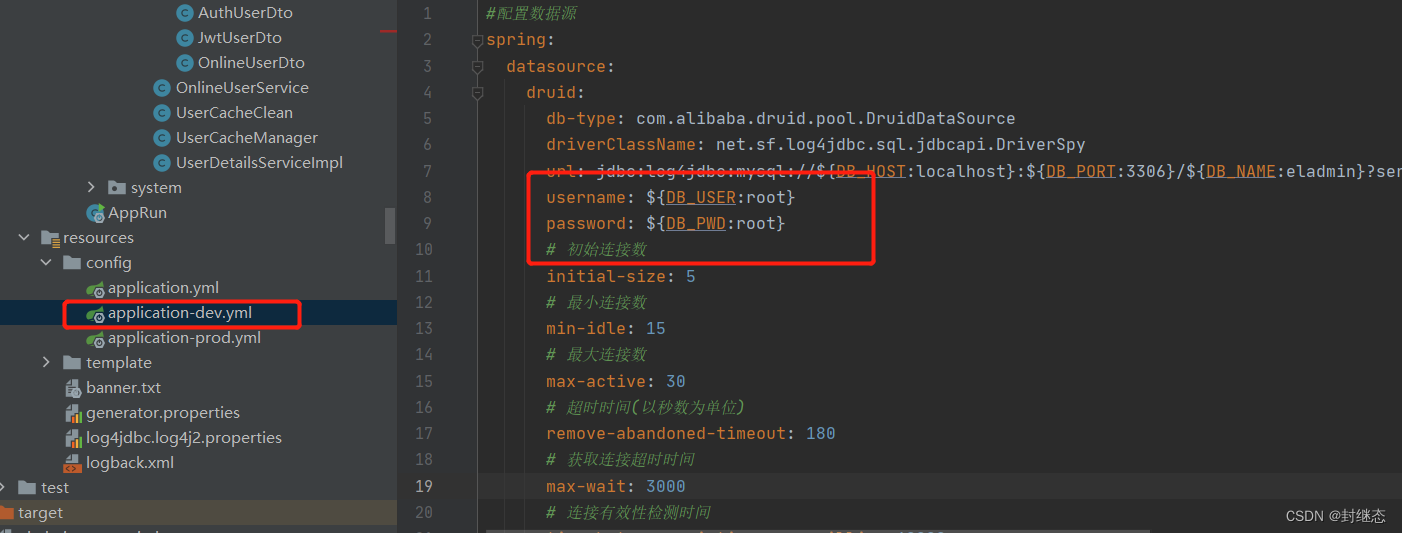Click the log4jdbc.log4j2.properties file icon
1402x533 pixels.
(73, 438)
